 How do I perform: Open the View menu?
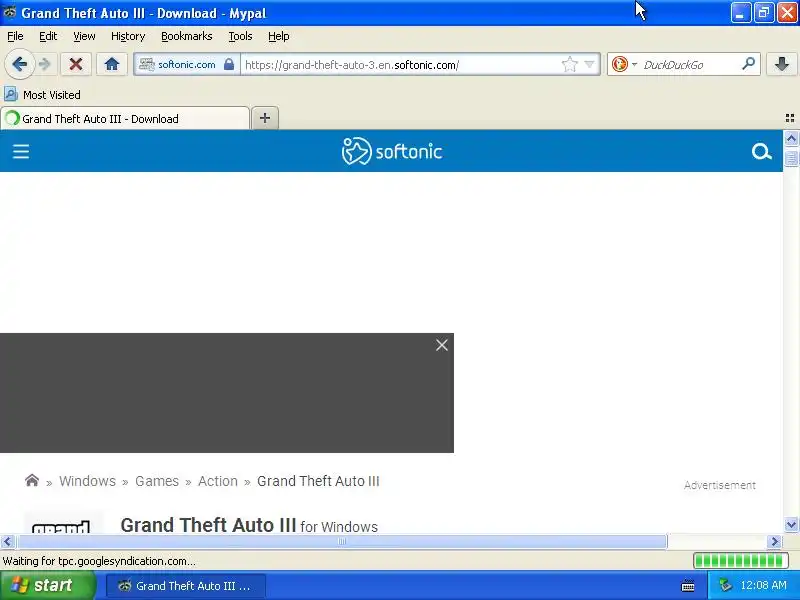coord(84,36)
